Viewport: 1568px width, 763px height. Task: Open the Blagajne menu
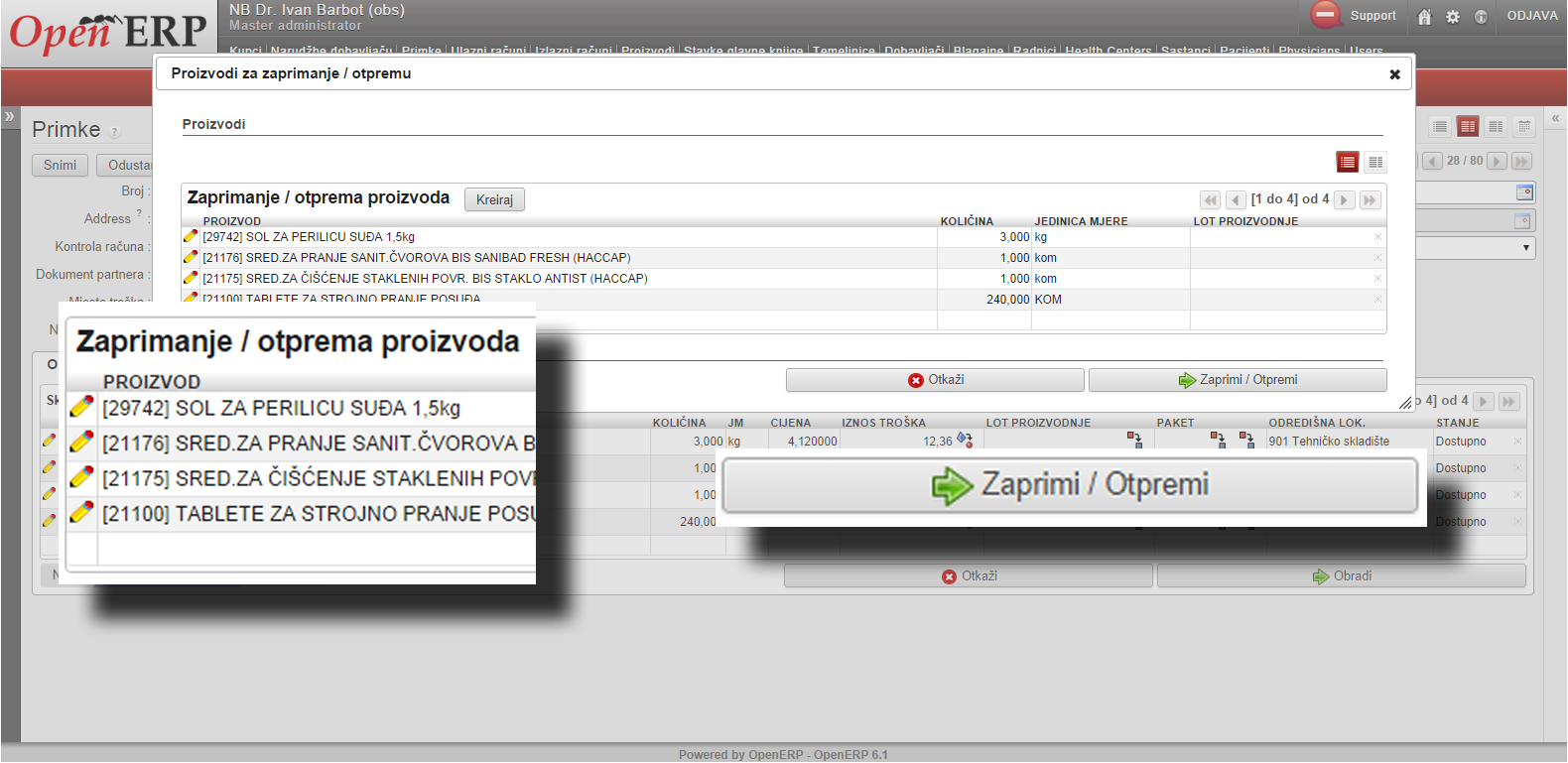click(x=979, y=51)
